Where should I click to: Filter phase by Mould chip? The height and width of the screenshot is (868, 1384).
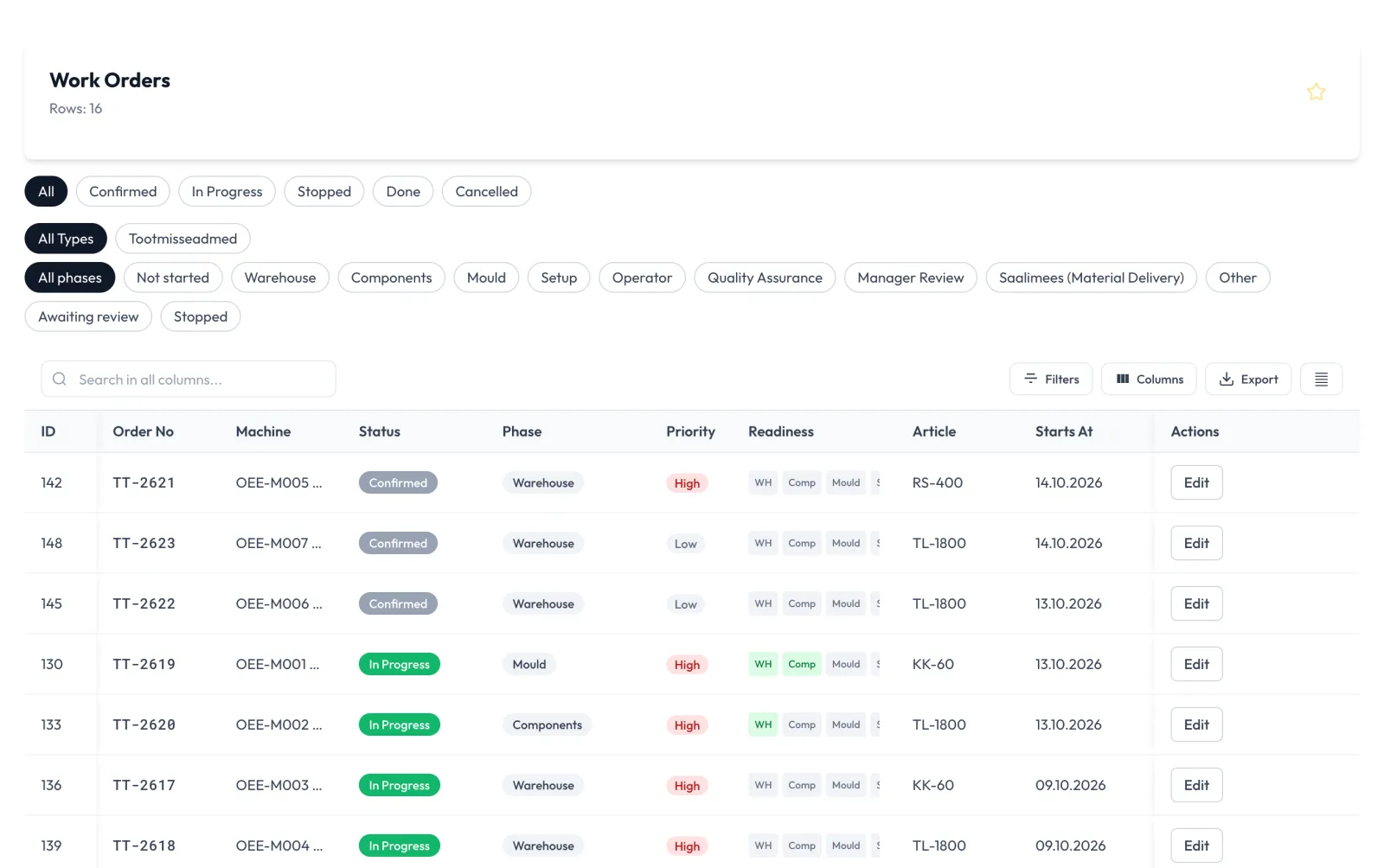486,278
